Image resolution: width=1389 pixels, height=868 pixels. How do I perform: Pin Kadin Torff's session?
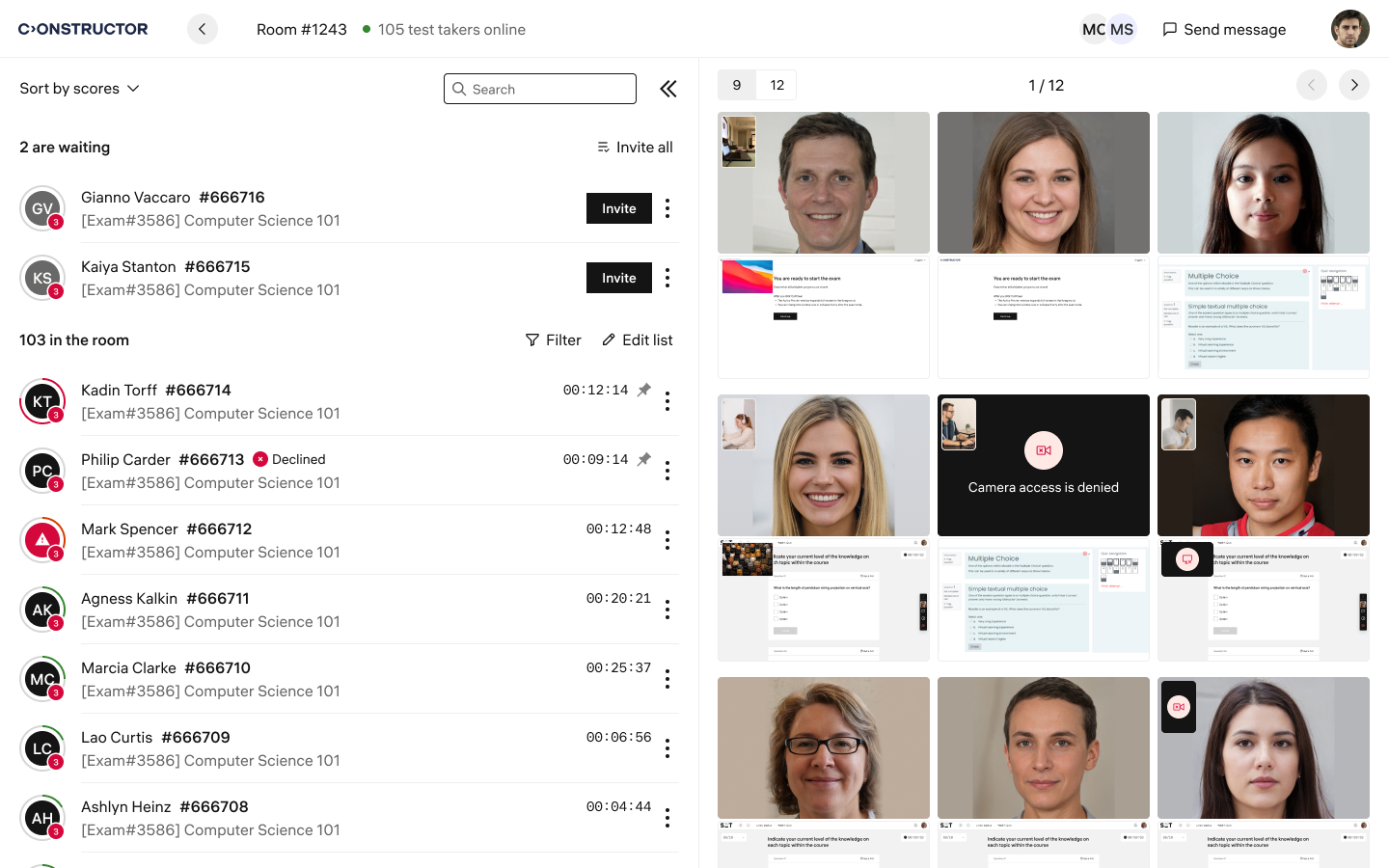pyautogui.click(x=643, y=390)
